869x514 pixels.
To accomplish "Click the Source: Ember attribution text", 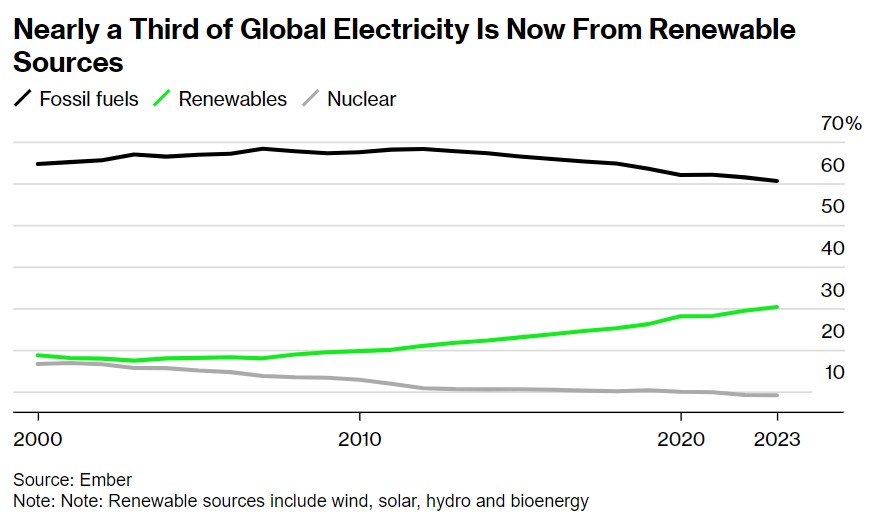I will coord(72,480).
